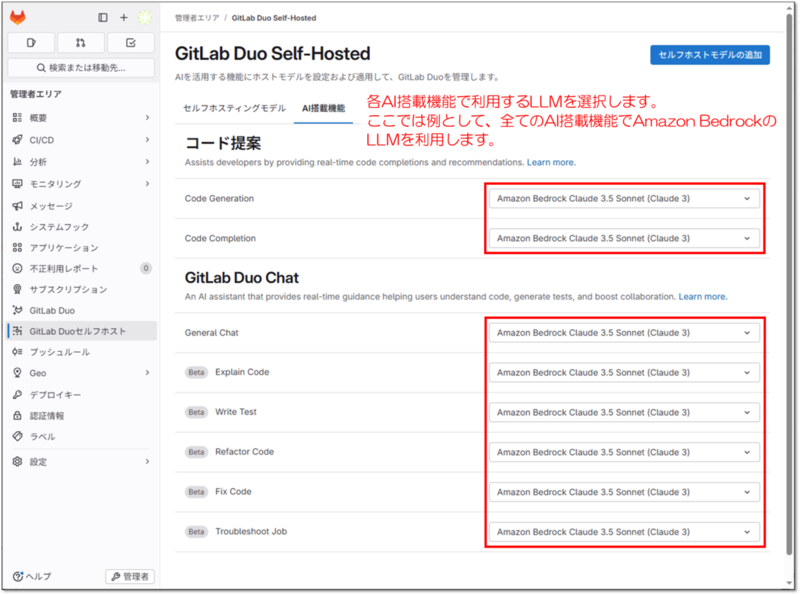Open the Write Test model dropdown

(x=624, y=412)
